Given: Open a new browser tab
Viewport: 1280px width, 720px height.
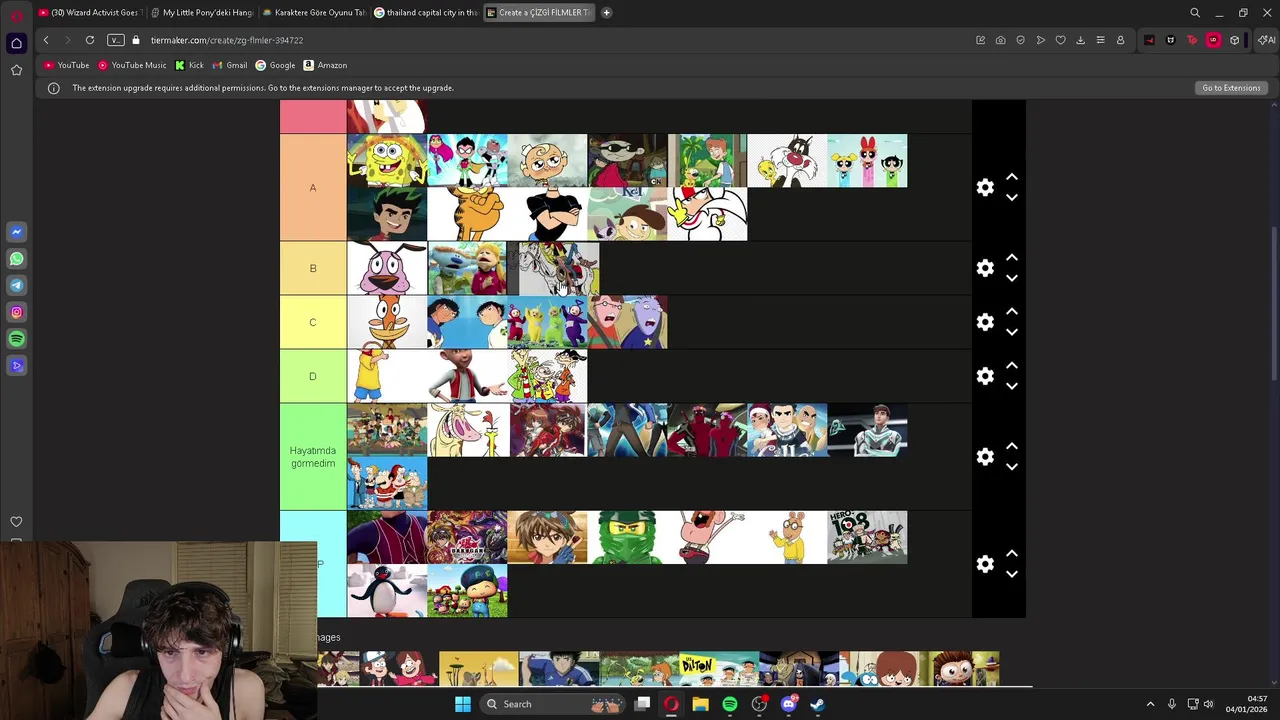Looking at the screenshot, I should (x=606, y=13).
